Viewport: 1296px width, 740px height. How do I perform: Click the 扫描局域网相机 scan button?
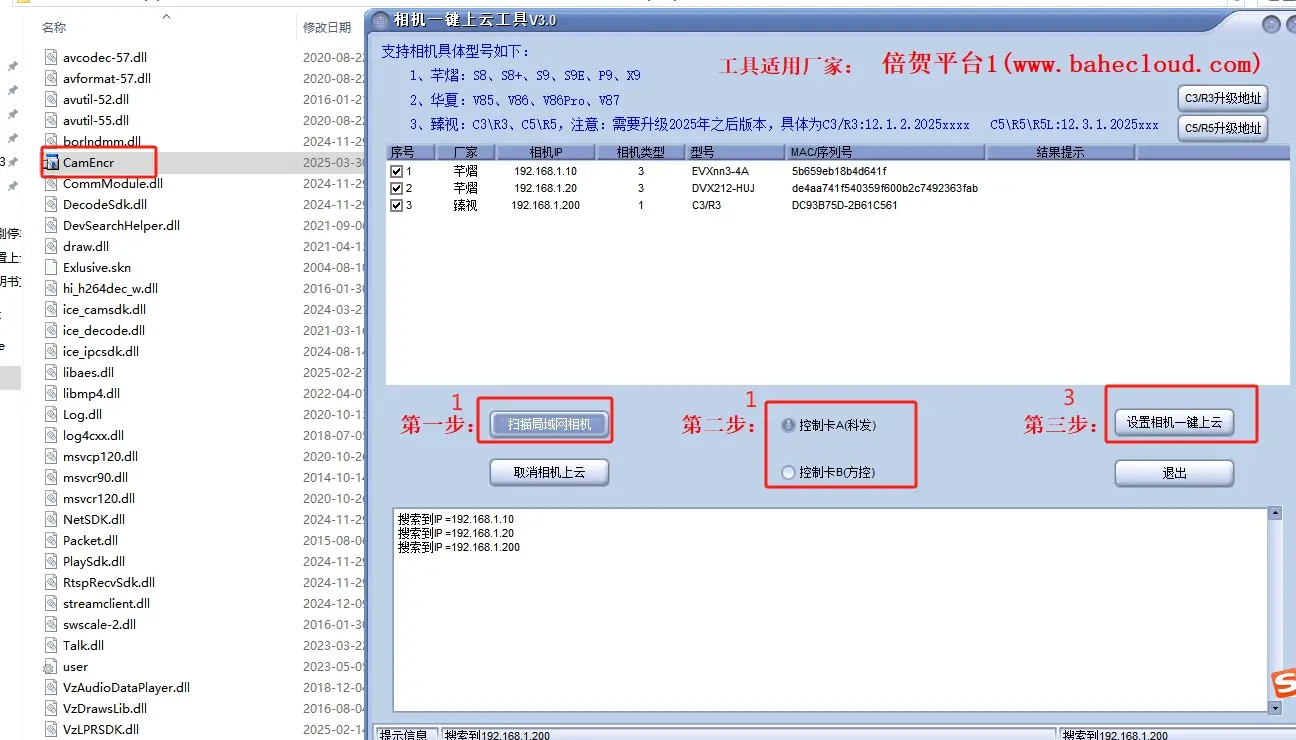(x=549, y=423)
